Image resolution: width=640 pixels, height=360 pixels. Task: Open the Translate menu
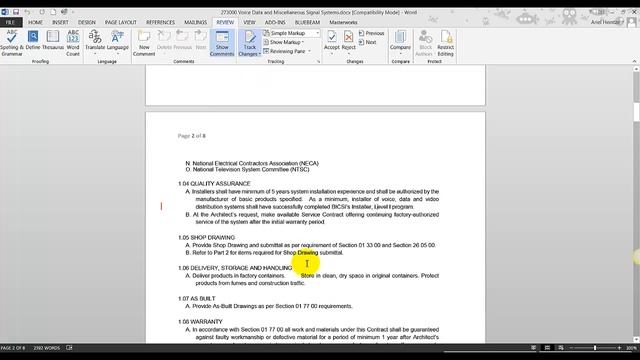click(95, 43)
